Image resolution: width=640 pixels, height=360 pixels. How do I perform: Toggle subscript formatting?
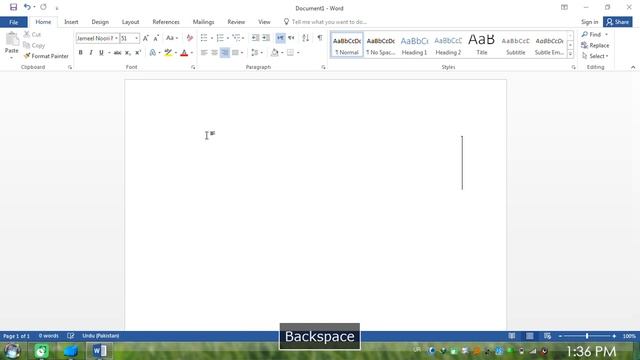pos(128,53)
